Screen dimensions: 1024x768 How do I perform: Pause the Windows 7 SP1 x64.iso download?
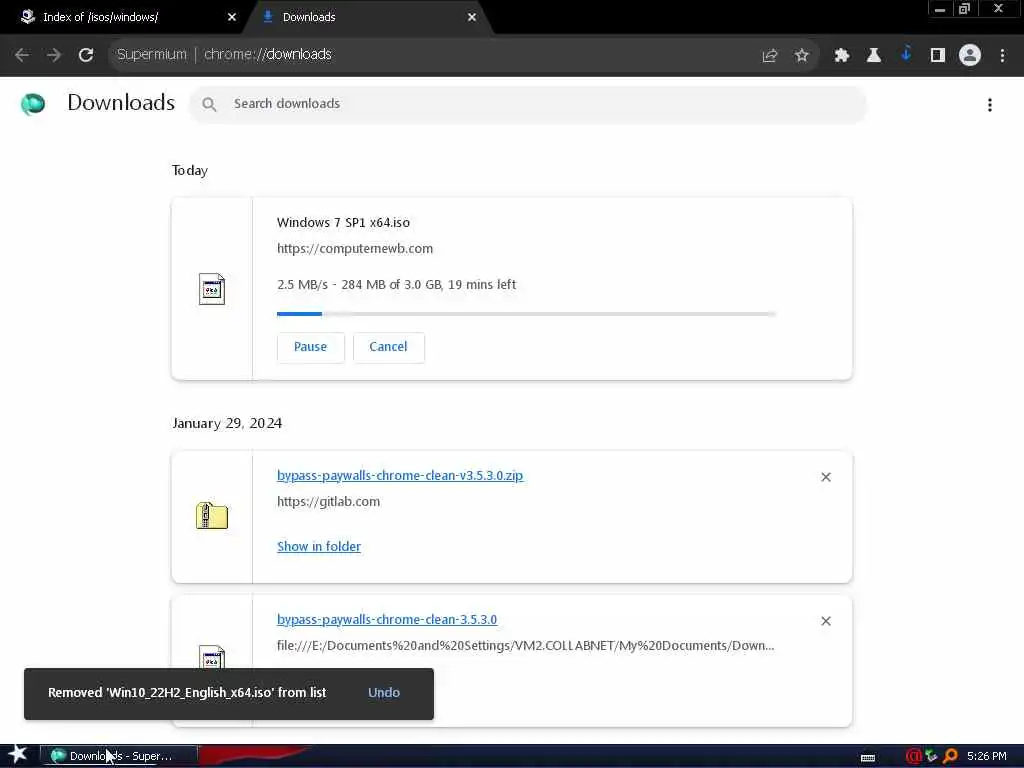click(310, 347)
